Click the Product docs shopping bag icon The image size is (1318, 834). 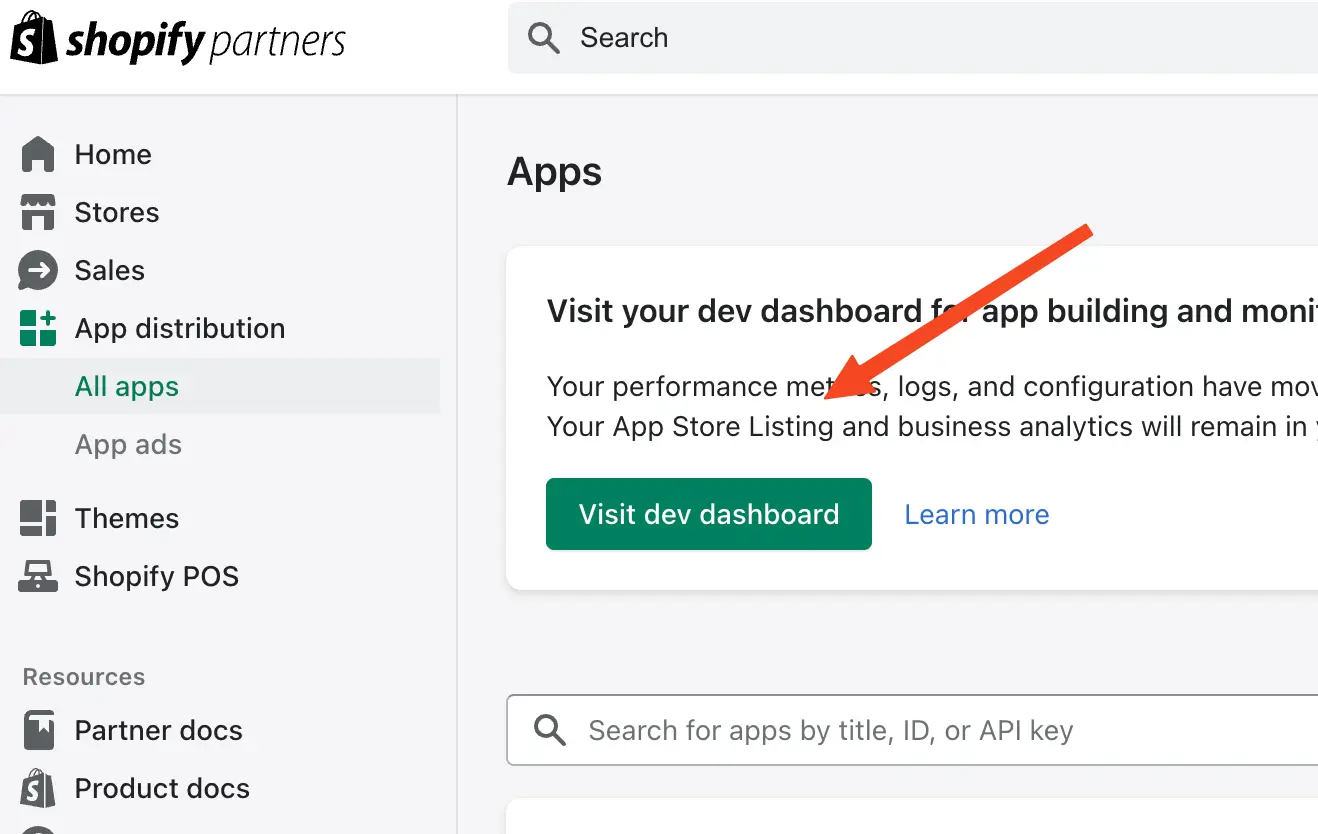coord(37,788)
